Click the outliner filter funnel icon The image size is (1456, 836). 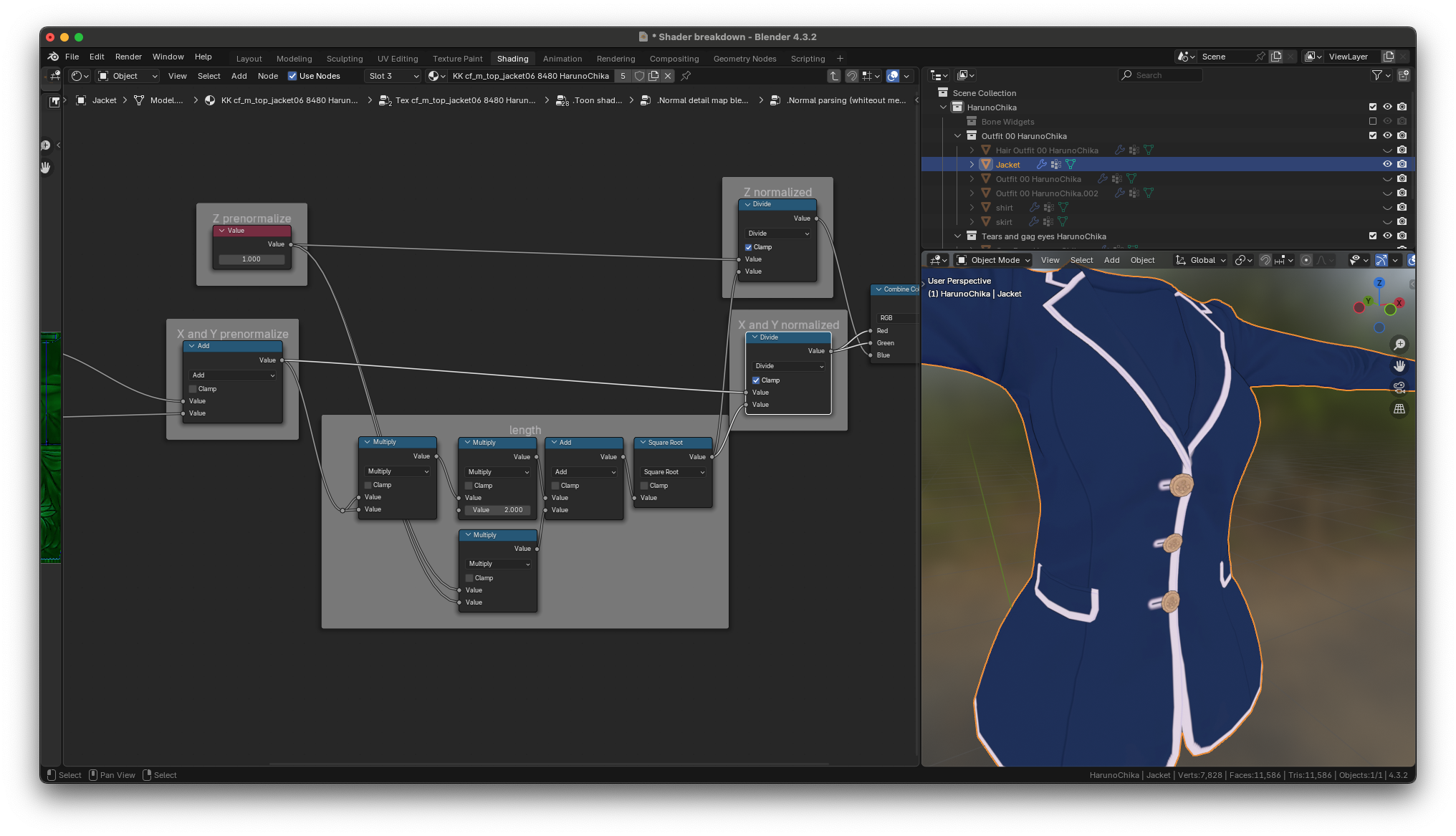1376,75
